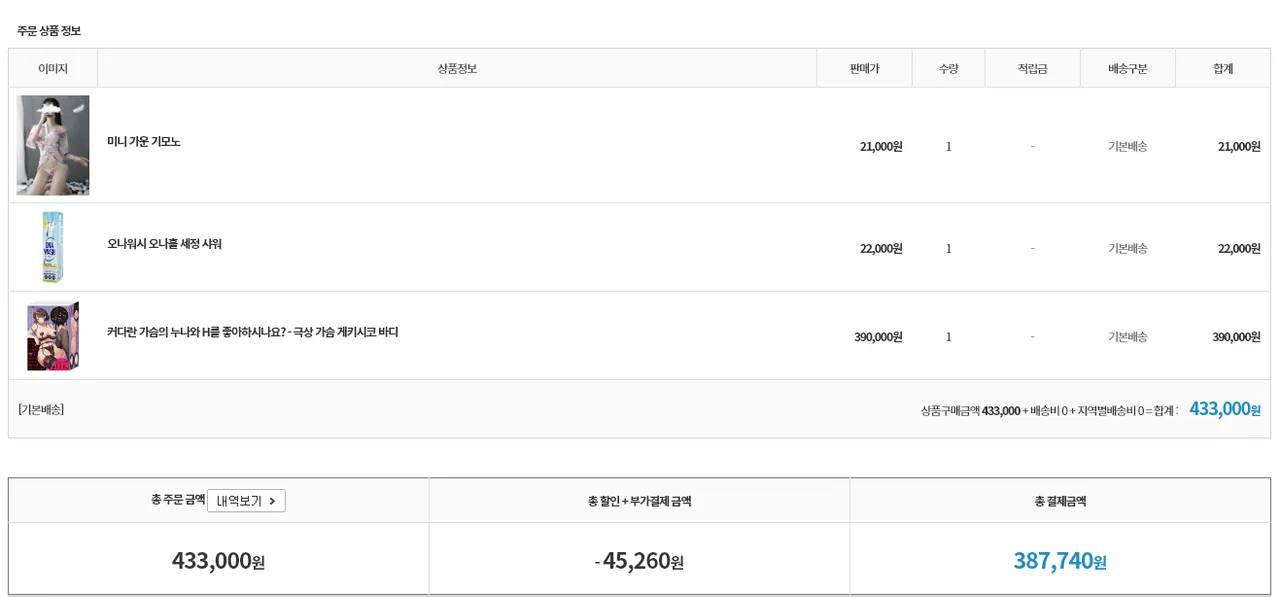Click the 주문 상품 정보 section heading

[49, 31]
